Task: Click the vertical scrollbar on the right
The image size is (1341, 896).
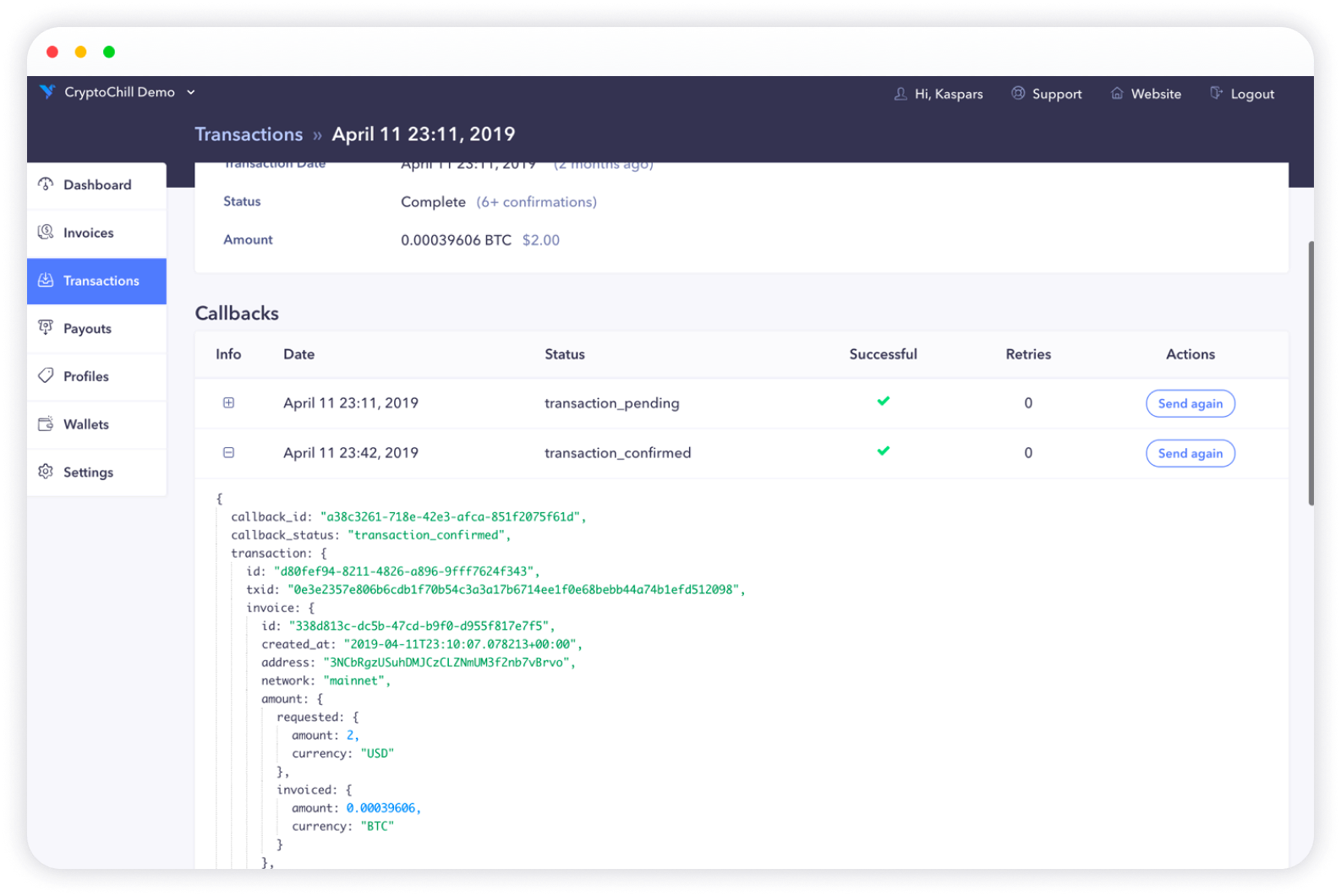Action: tap(1311, 372)
